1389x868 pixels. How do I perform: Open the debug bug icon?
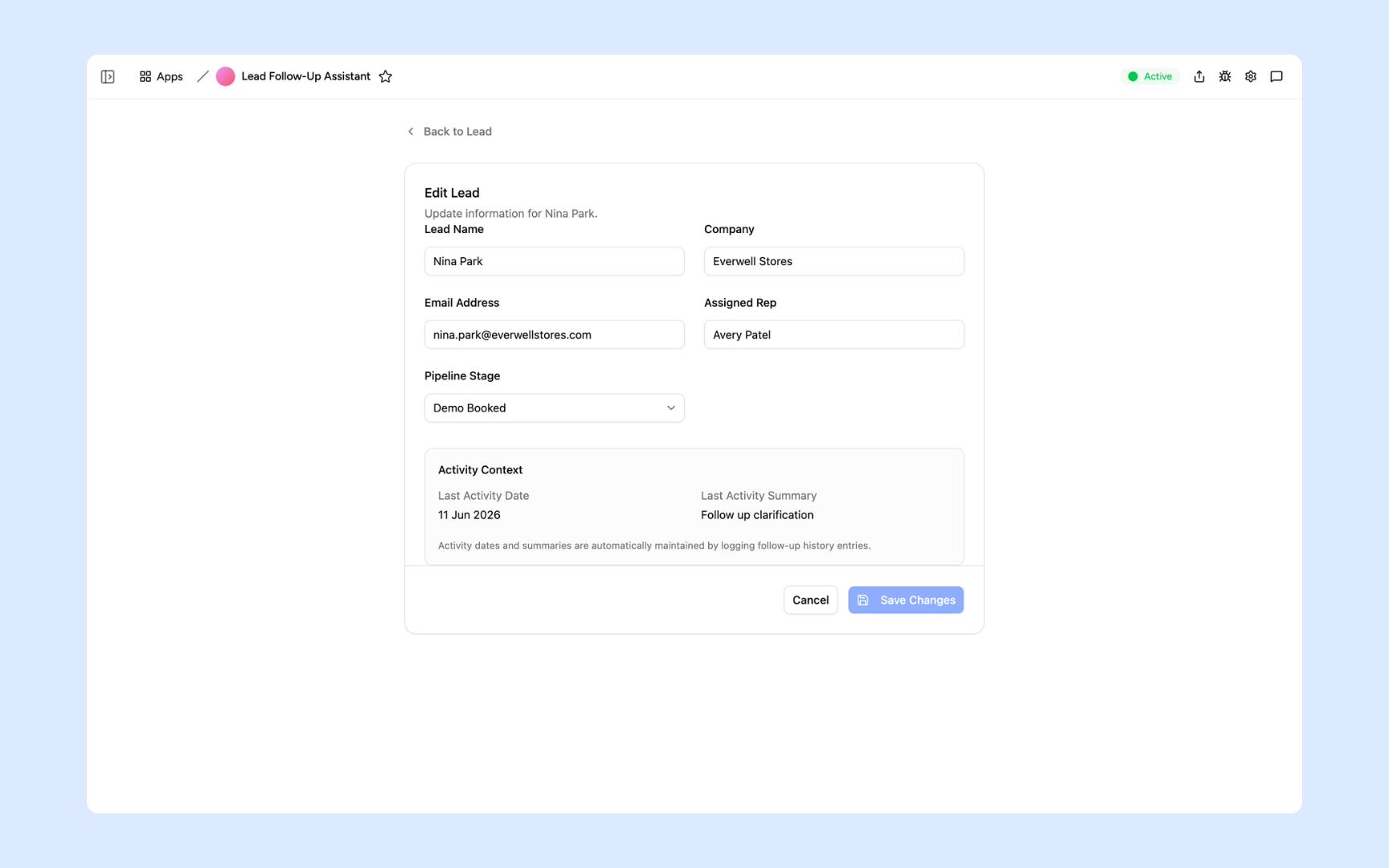[x=1225, y=76]
